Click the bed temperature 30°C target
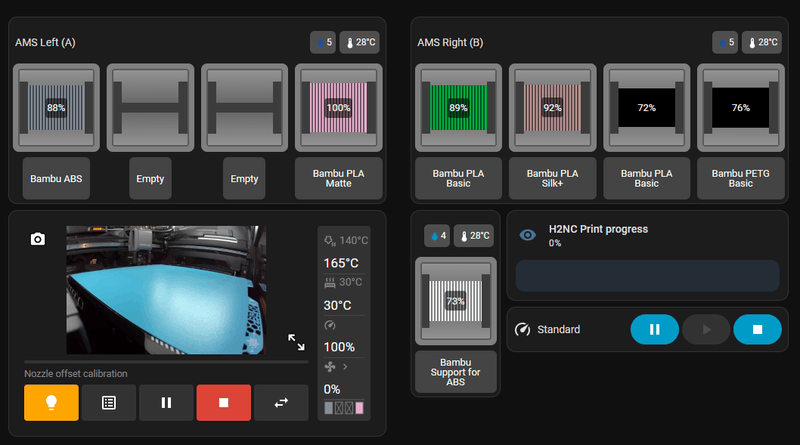 click(x=343, y=282)
